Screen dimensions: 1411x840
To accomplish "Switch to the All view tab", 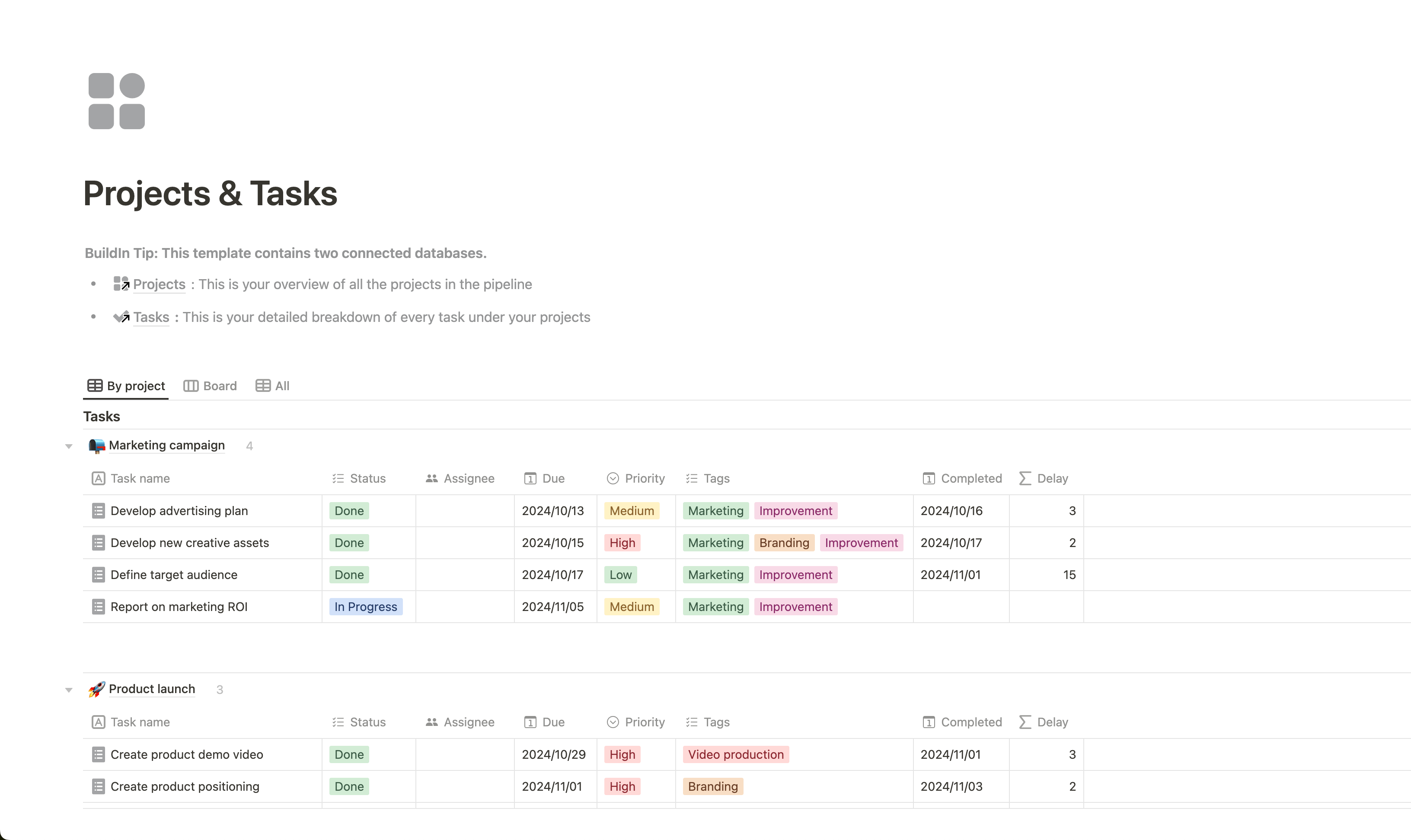I will tap(272, 386).
